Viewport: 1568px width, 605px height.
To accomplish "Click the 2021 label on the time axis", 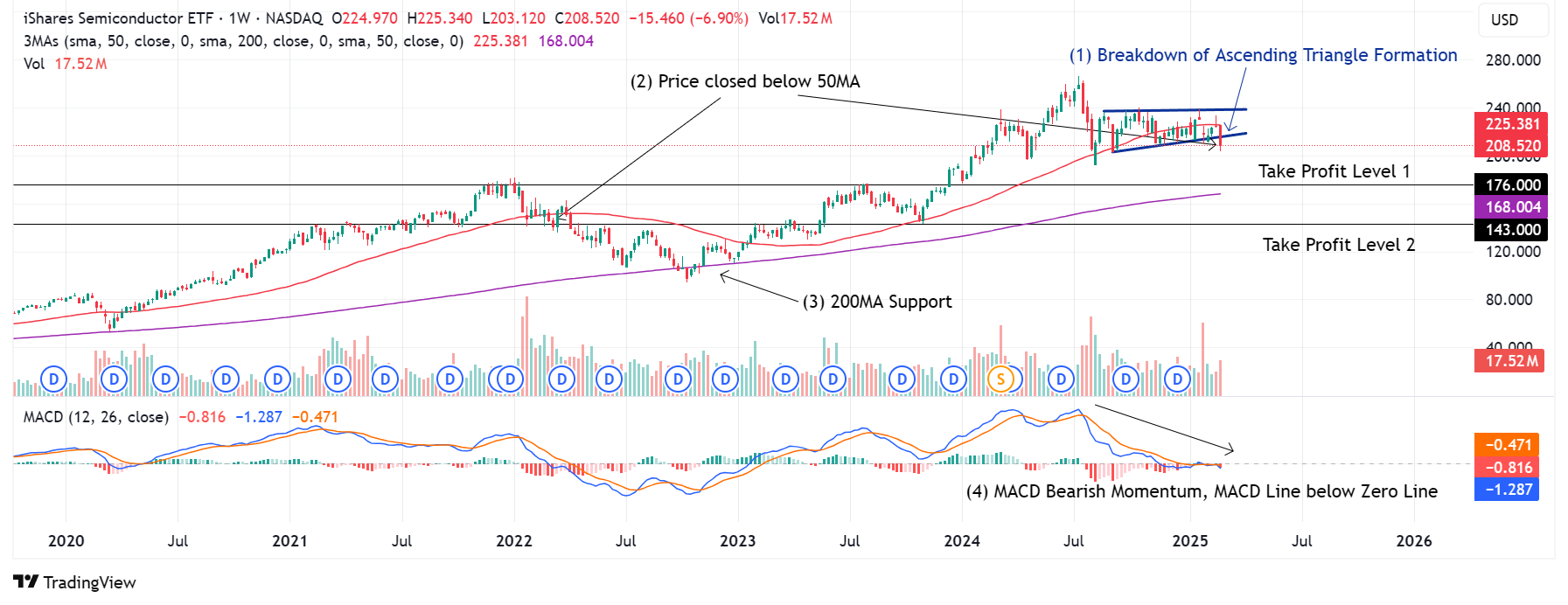I will click(289, 541).
